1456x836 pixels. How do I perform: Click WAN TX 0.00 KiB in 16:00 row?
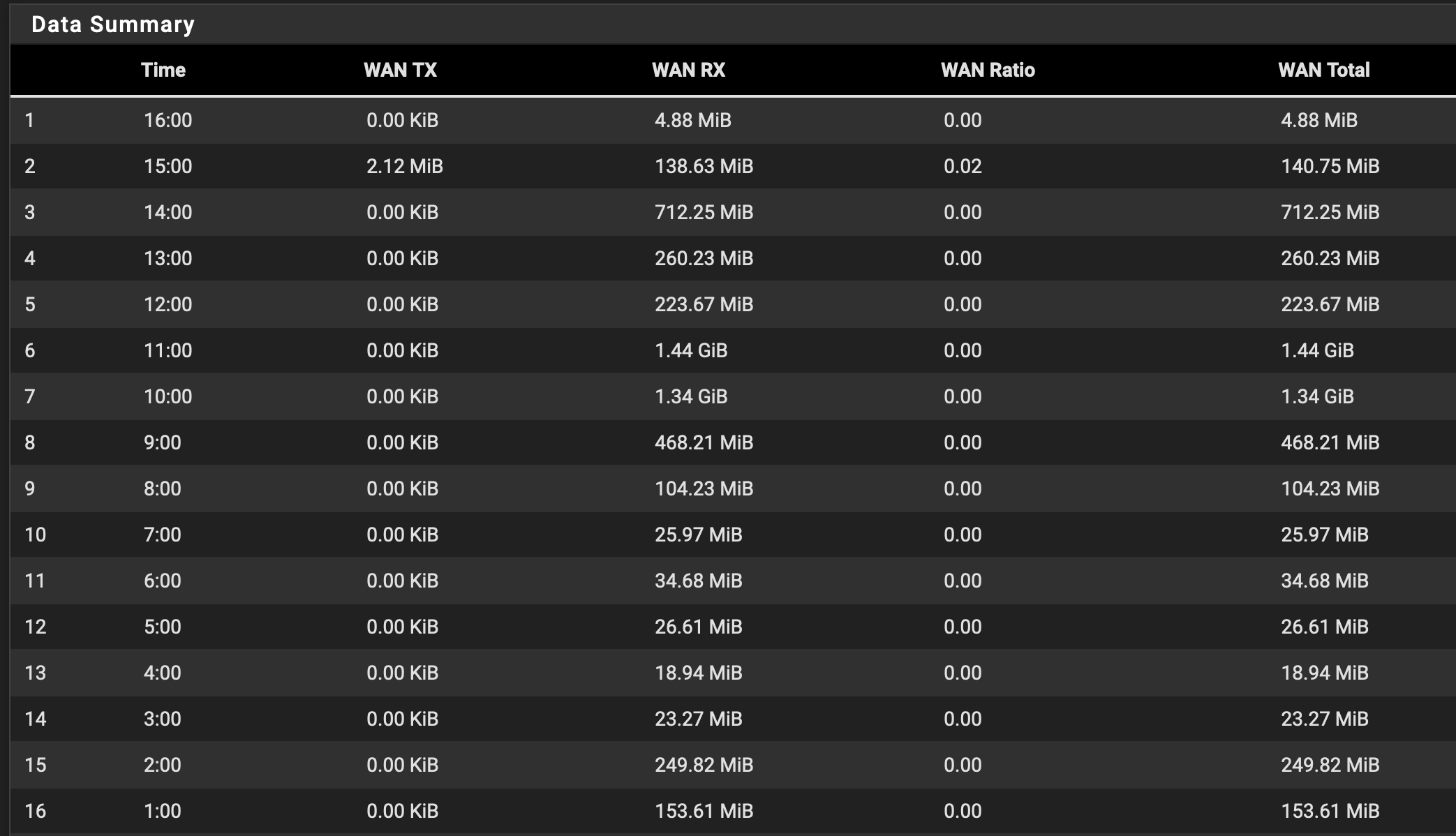(x=402, y=120)
